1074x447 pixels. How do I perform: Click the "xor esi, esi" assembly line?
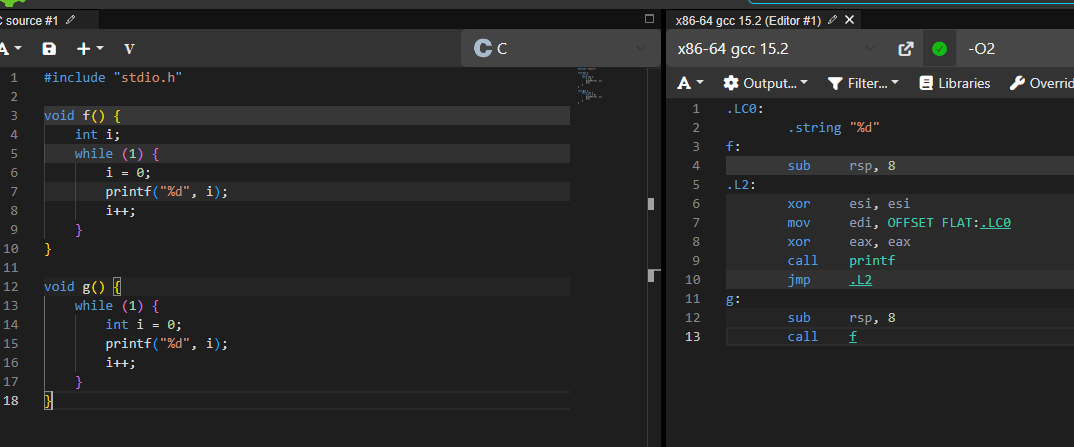[849, 203]
